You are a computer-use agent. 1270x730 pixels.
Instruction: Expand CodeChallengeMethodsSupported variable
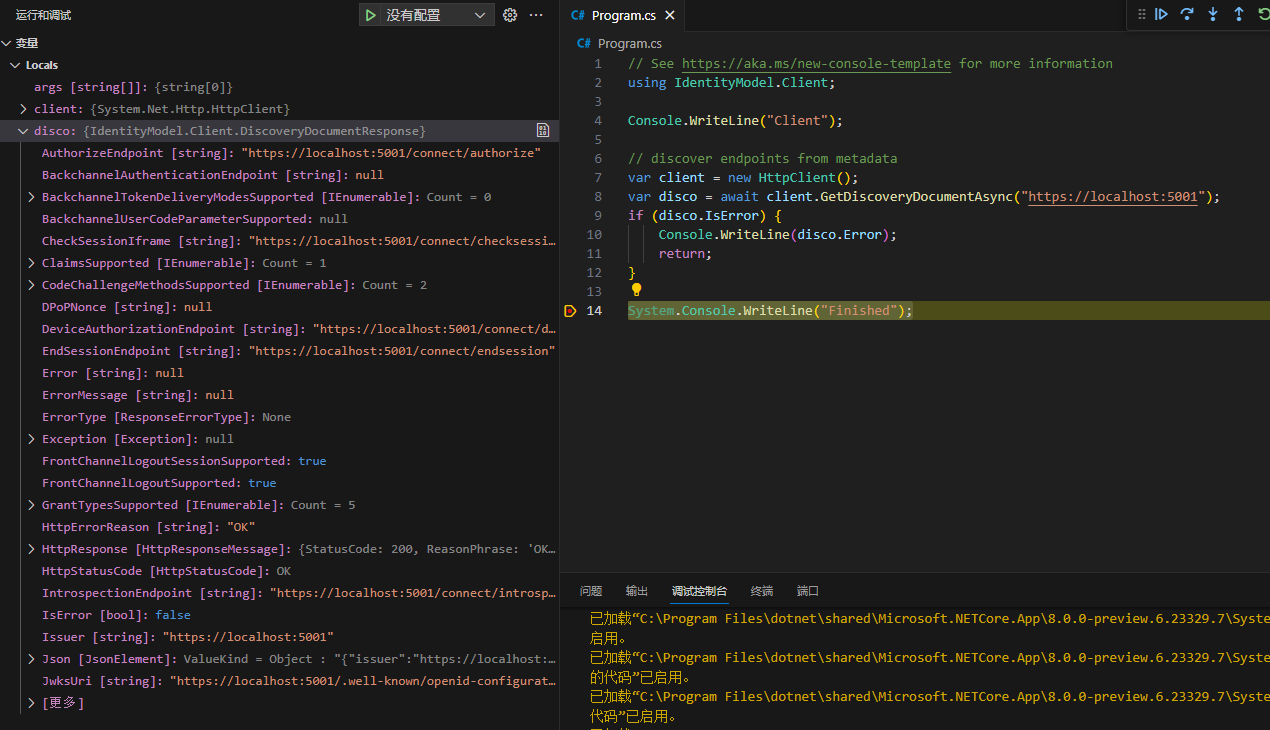(x=32, y=285)
